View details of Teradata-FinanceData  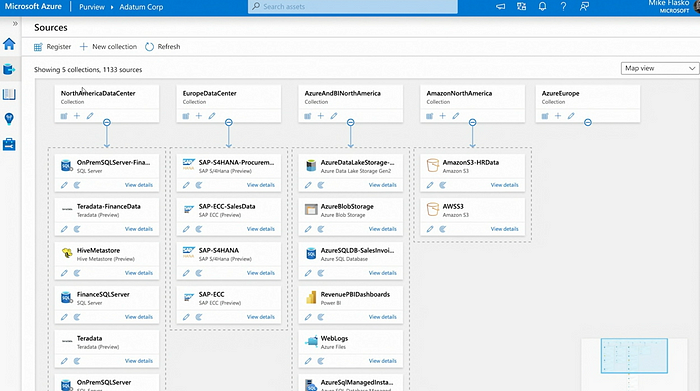[x=139, y=229]
